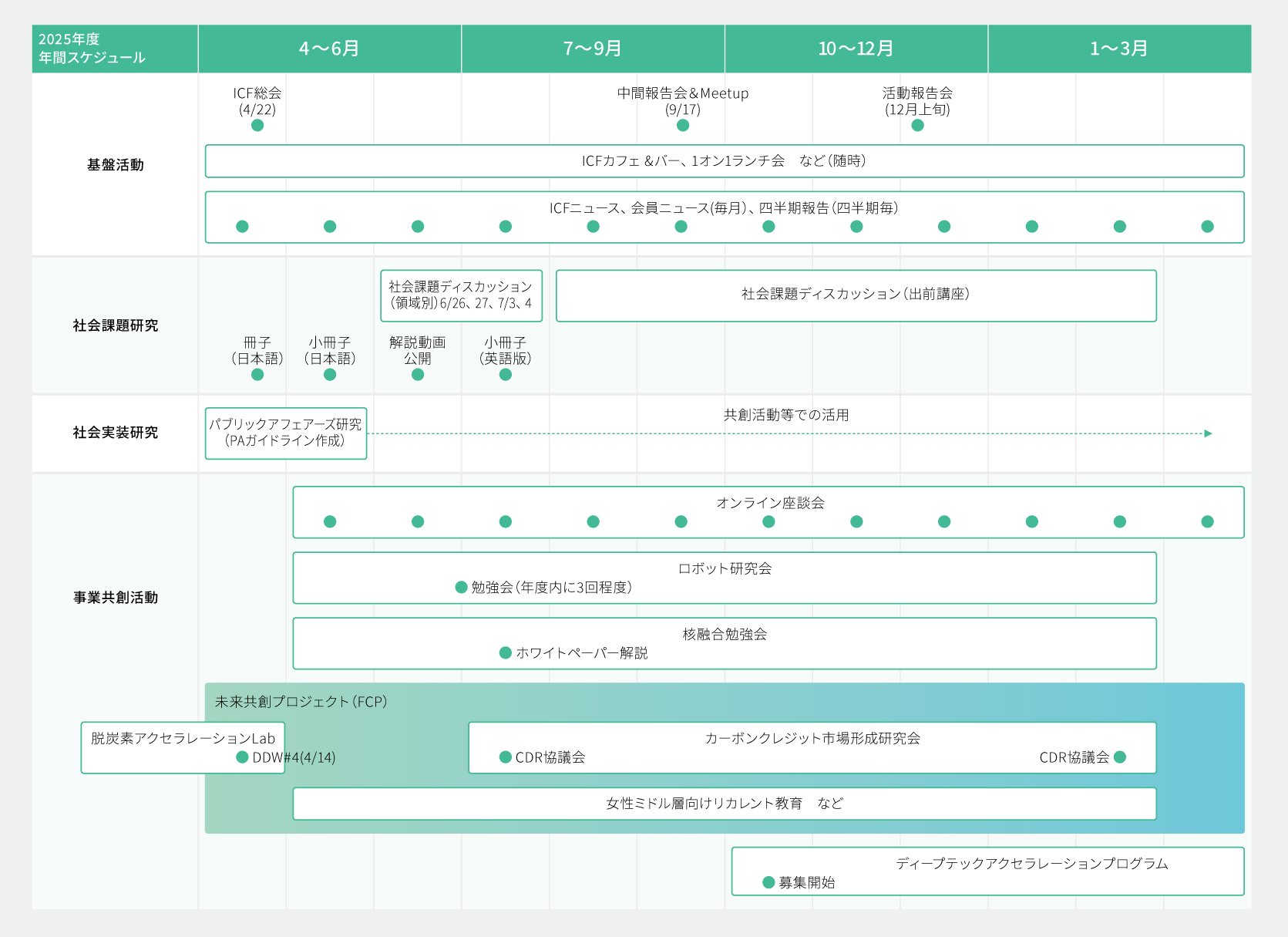Click the 2025年度 年間スケジュール title cell
Viewport: 1288px width, 937px height.
coord(115,49)
